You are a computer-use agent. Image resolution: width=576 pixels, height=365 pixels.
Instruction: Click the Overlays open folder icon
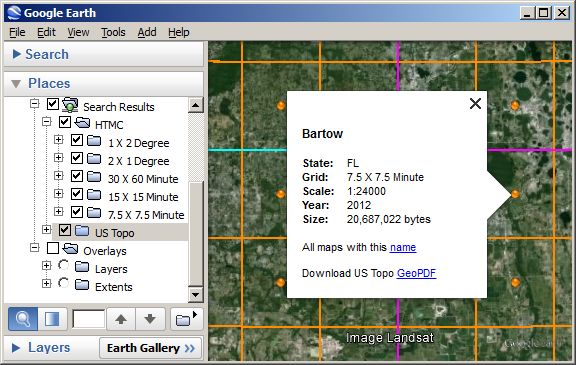[x=70, y=249]
